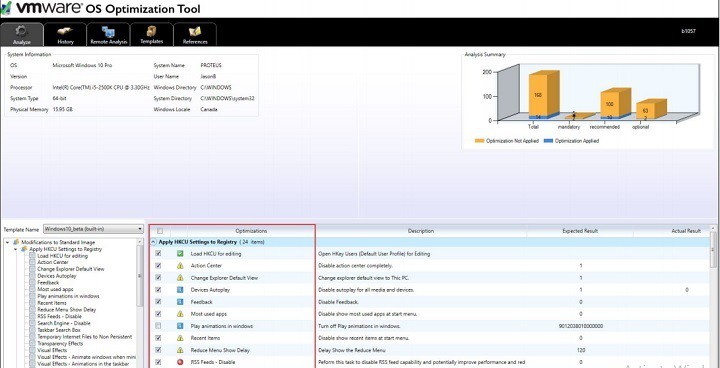Image resolution: width=720 pixels, height=368 pixels.
Task: Click tree item icon for Devices Autoplay
Action: click(32, 276)
